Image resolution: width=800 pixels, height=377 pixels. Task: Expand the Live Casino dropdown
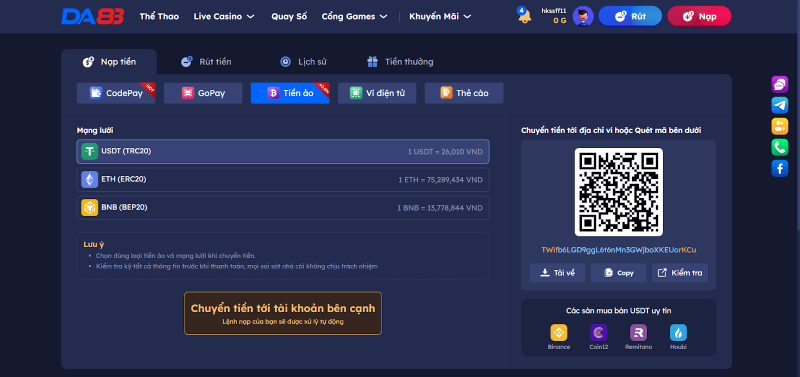(224, 16)
